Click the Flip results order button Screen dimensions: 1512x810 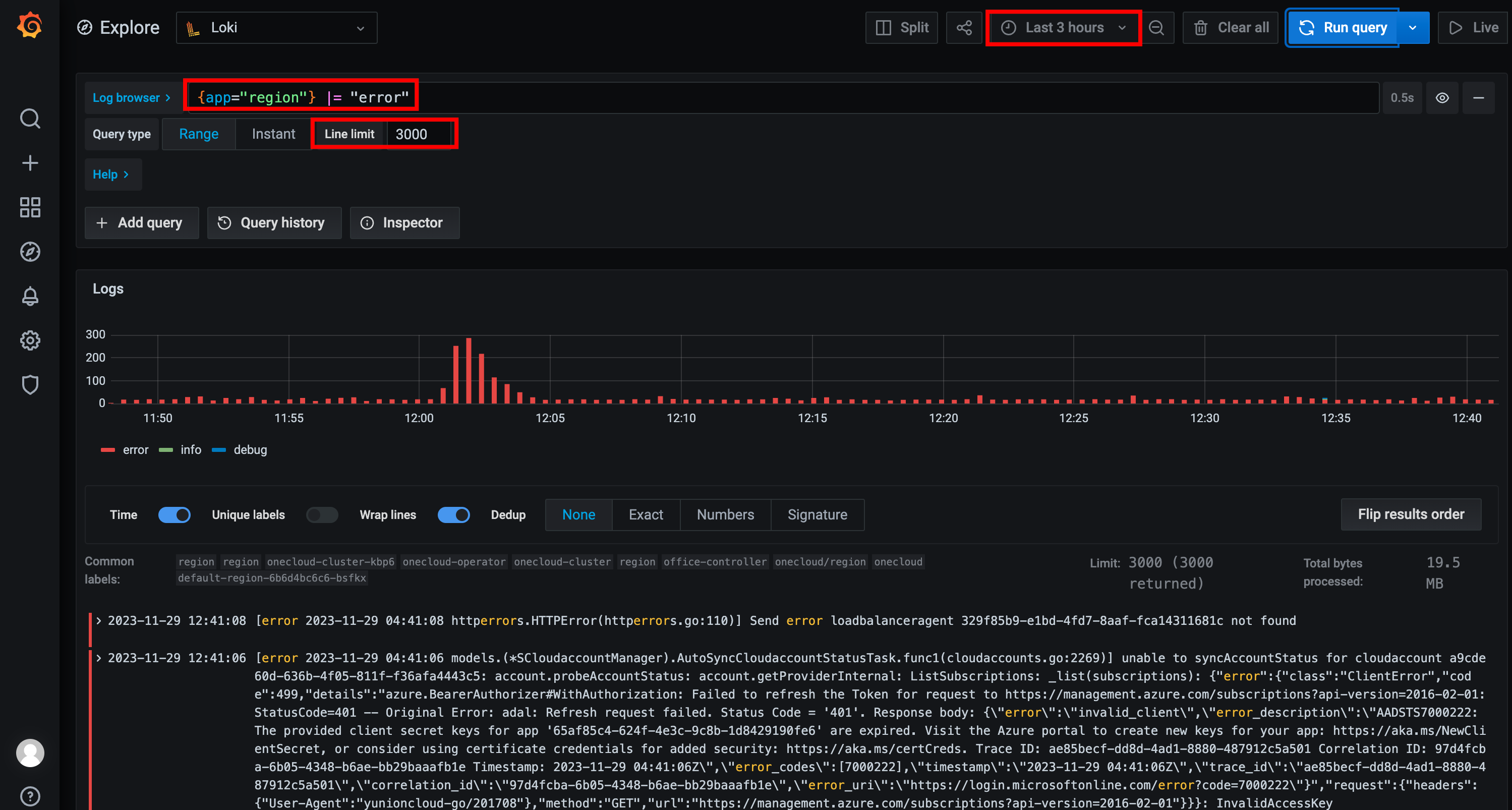click(x=1411, y=514)
